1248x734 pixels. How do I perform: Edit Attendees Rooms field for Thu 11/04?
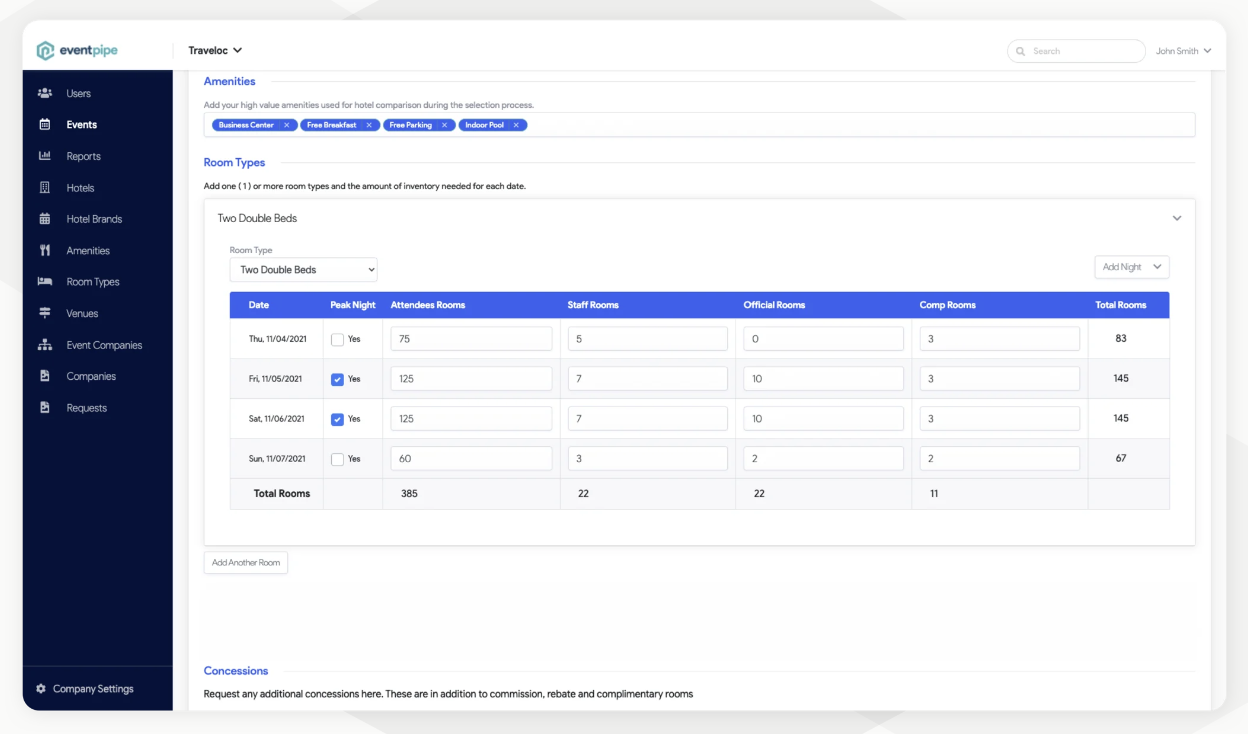coord(471,339)
